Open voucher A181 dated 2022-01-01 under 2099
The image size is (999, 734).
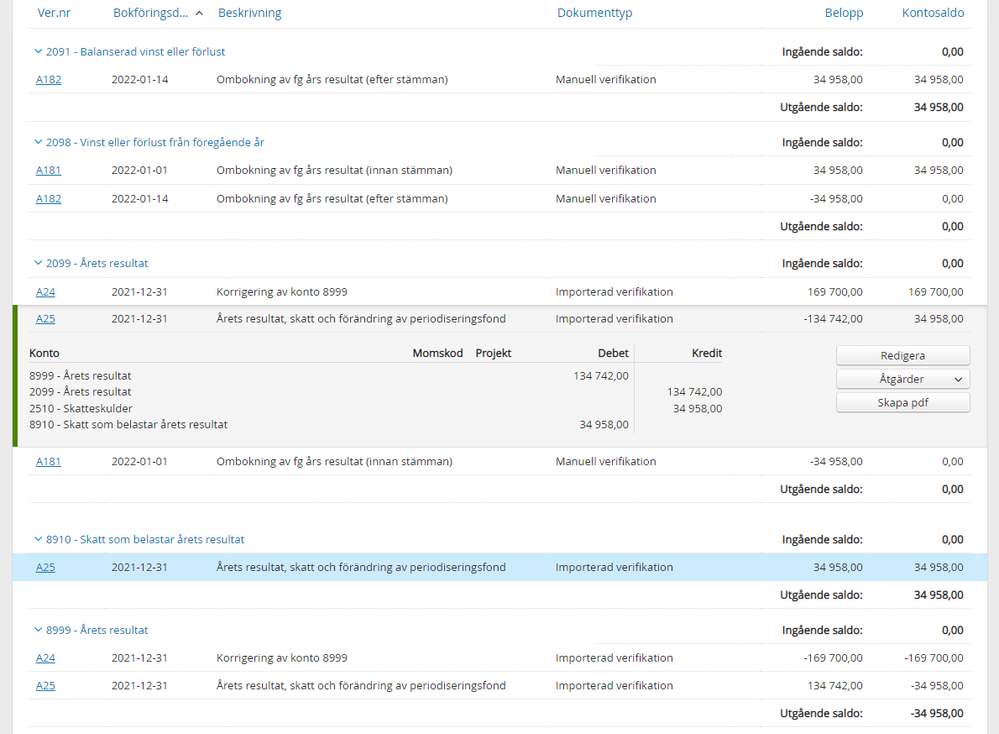48,462
